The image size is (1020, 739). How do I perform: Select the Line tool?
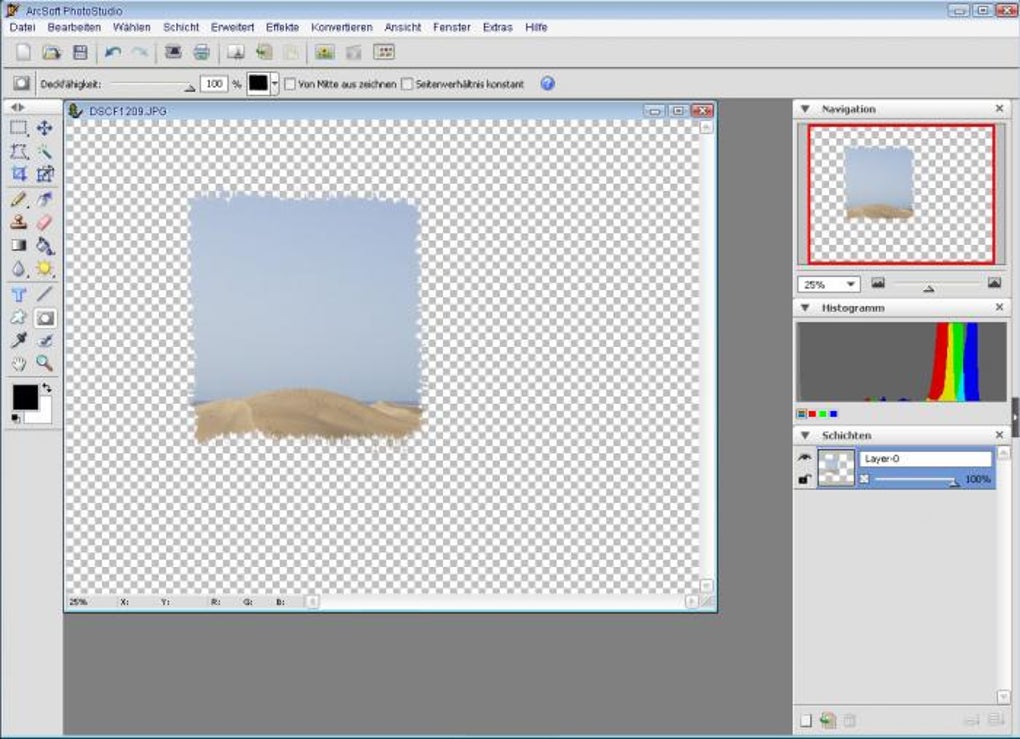point(44,295)
